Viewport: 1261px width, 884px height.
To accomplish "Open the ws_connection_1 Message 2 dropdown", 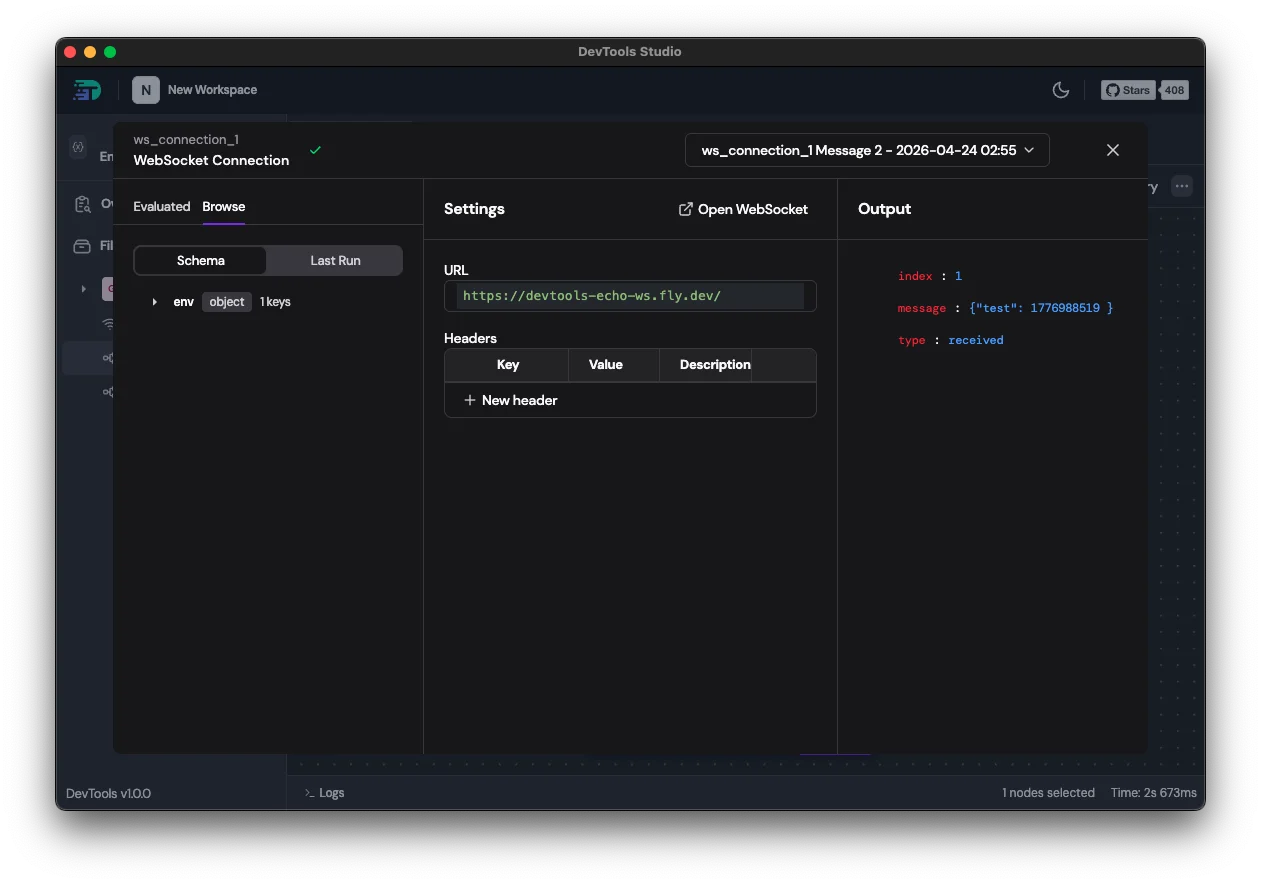I will tap(867, 150).
